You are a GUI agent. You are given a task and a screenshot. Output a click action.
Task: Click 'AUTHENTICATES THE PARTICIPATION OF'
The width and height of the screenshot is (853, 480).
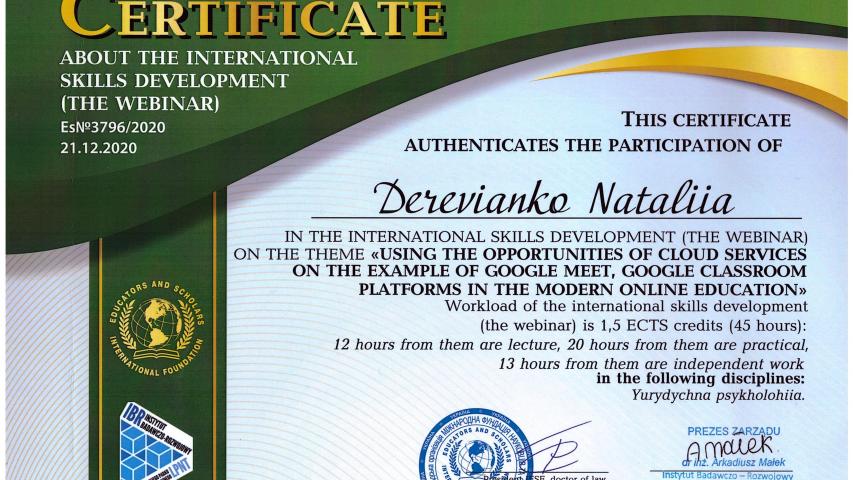[x=594, y=146]
